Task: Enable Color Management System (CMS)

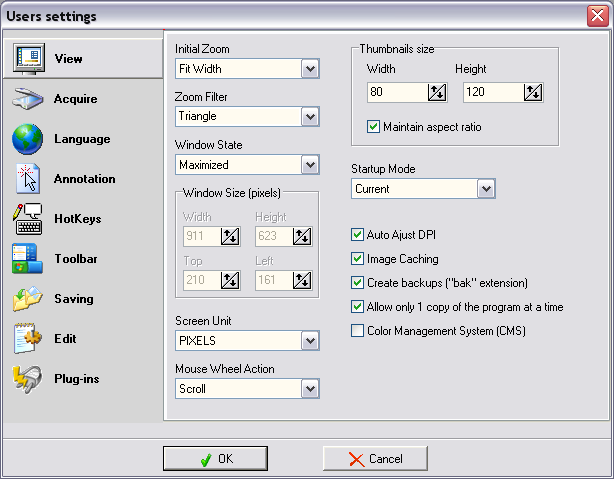Action: 357,331
